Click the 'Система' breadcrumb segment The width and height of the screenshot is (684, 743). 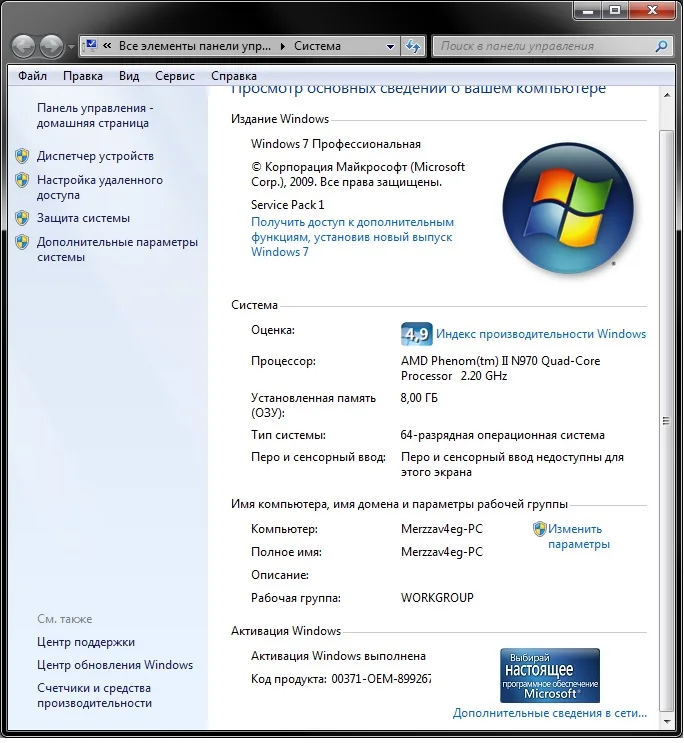pos(317,46)
